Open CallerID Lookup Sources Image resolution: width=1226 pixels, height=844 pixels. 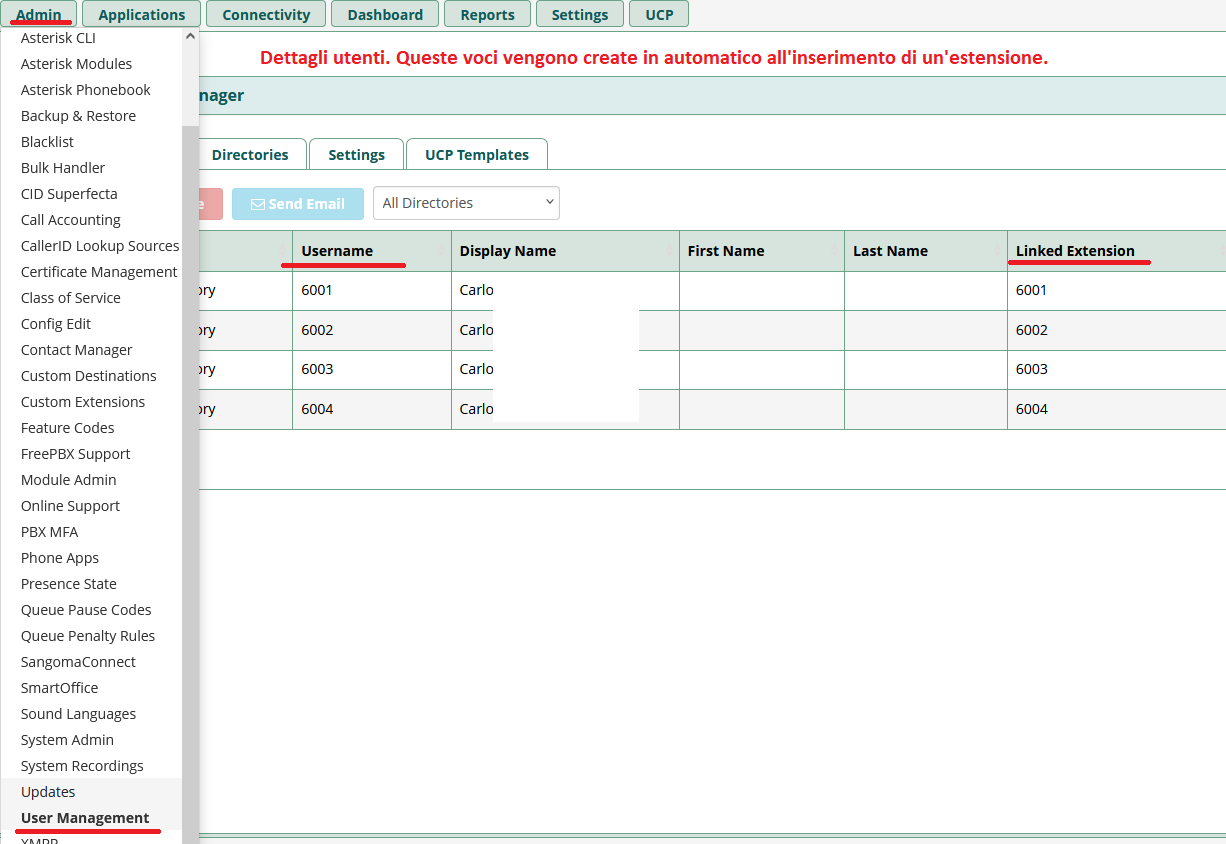pos(100,246)
